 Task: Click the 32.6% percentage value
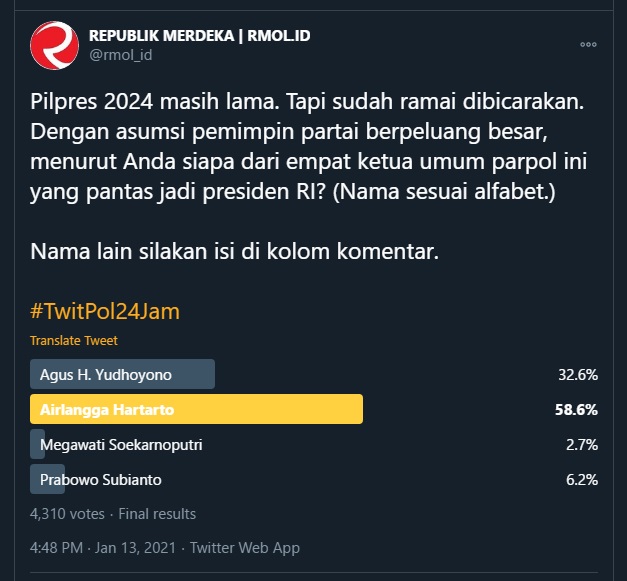tap(577, 375)
